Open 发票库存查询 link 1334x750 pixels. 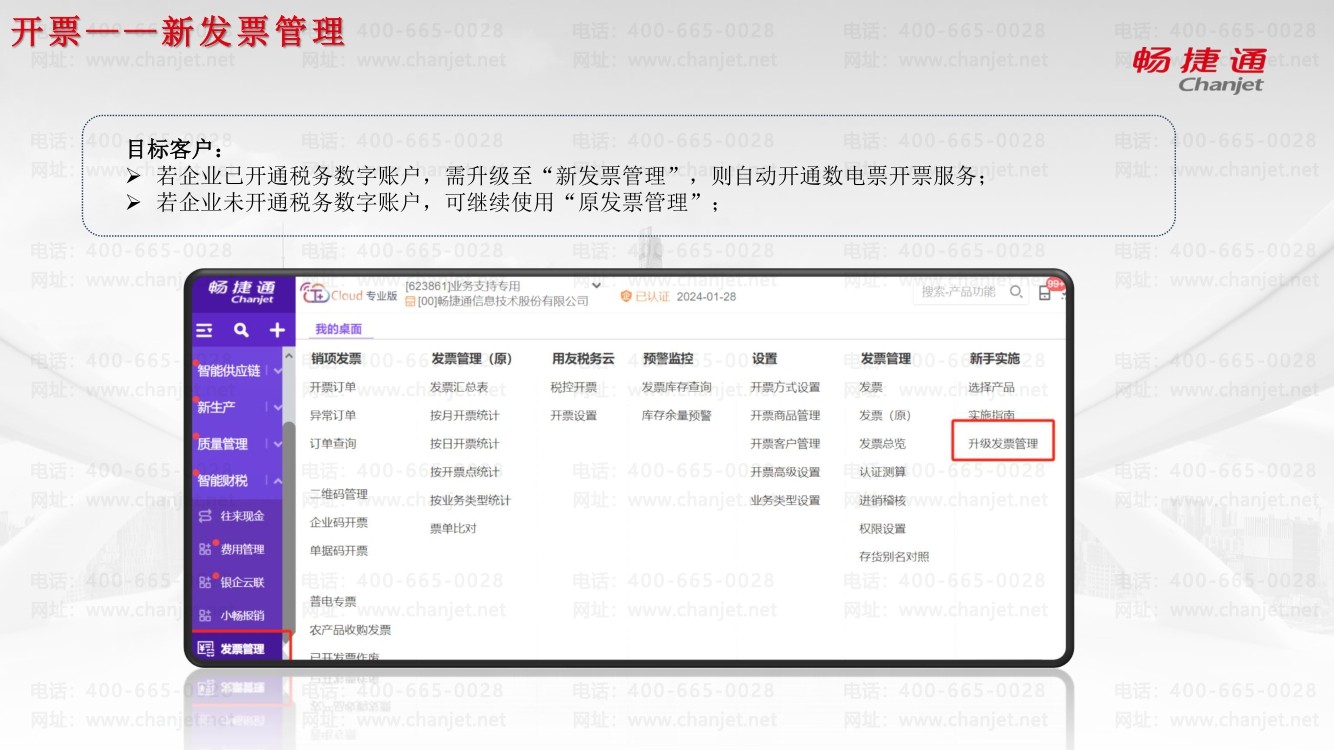677,387
